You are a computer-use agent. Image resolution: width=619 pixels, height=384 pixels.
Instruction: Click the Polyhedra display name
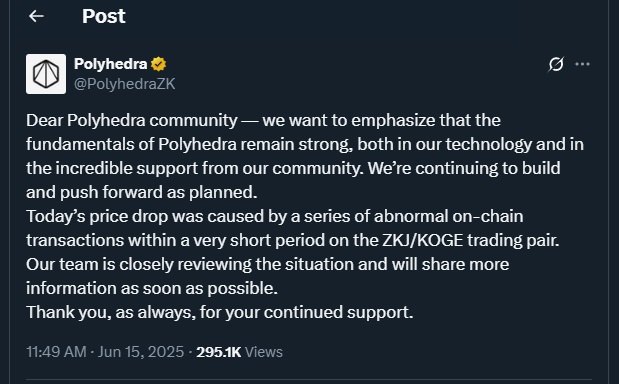coord(111,64)
